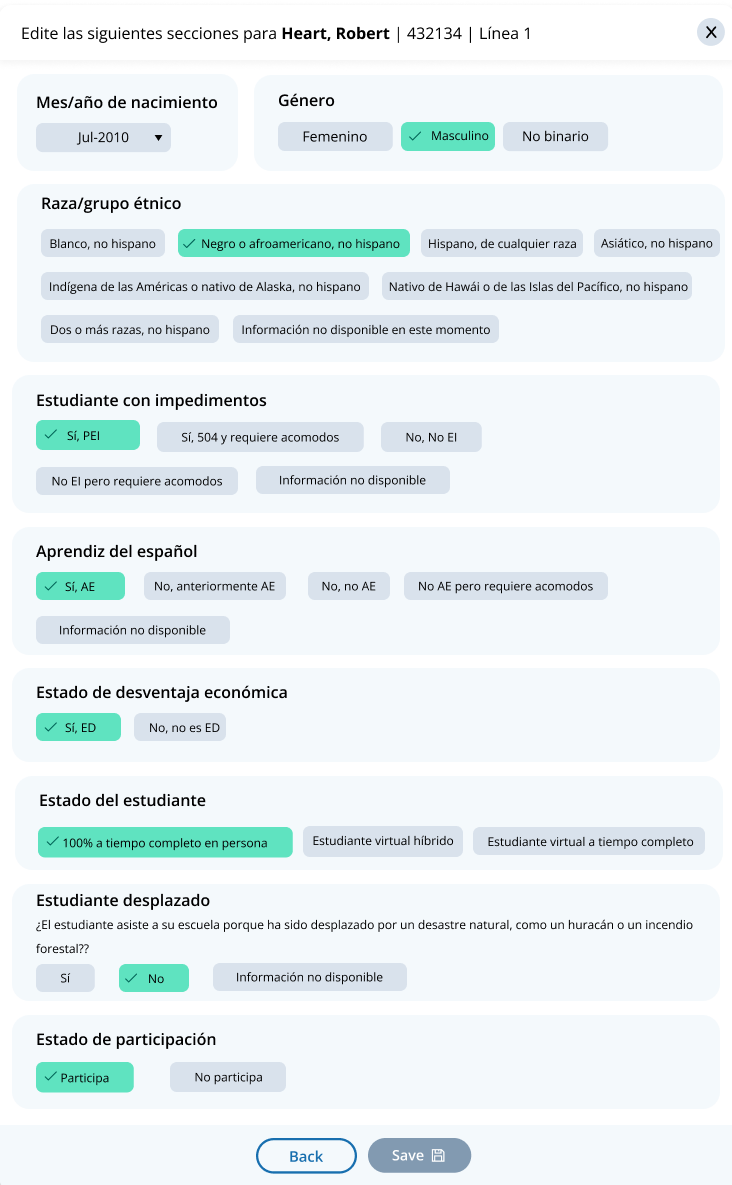
Task: Toggle the checked Masculino option
Action: coord(448,136)
